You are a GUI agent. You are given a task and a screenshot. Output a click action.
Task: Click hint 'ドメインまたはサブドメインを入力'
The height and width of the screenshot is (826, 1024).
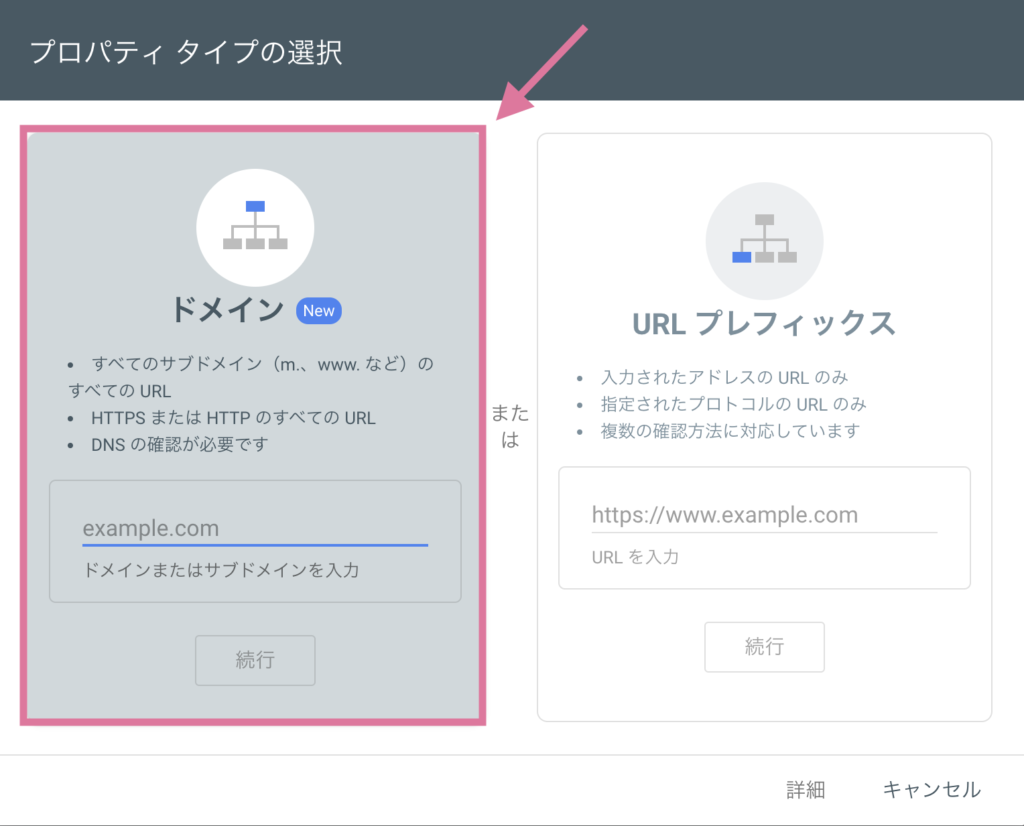(221, 570)
